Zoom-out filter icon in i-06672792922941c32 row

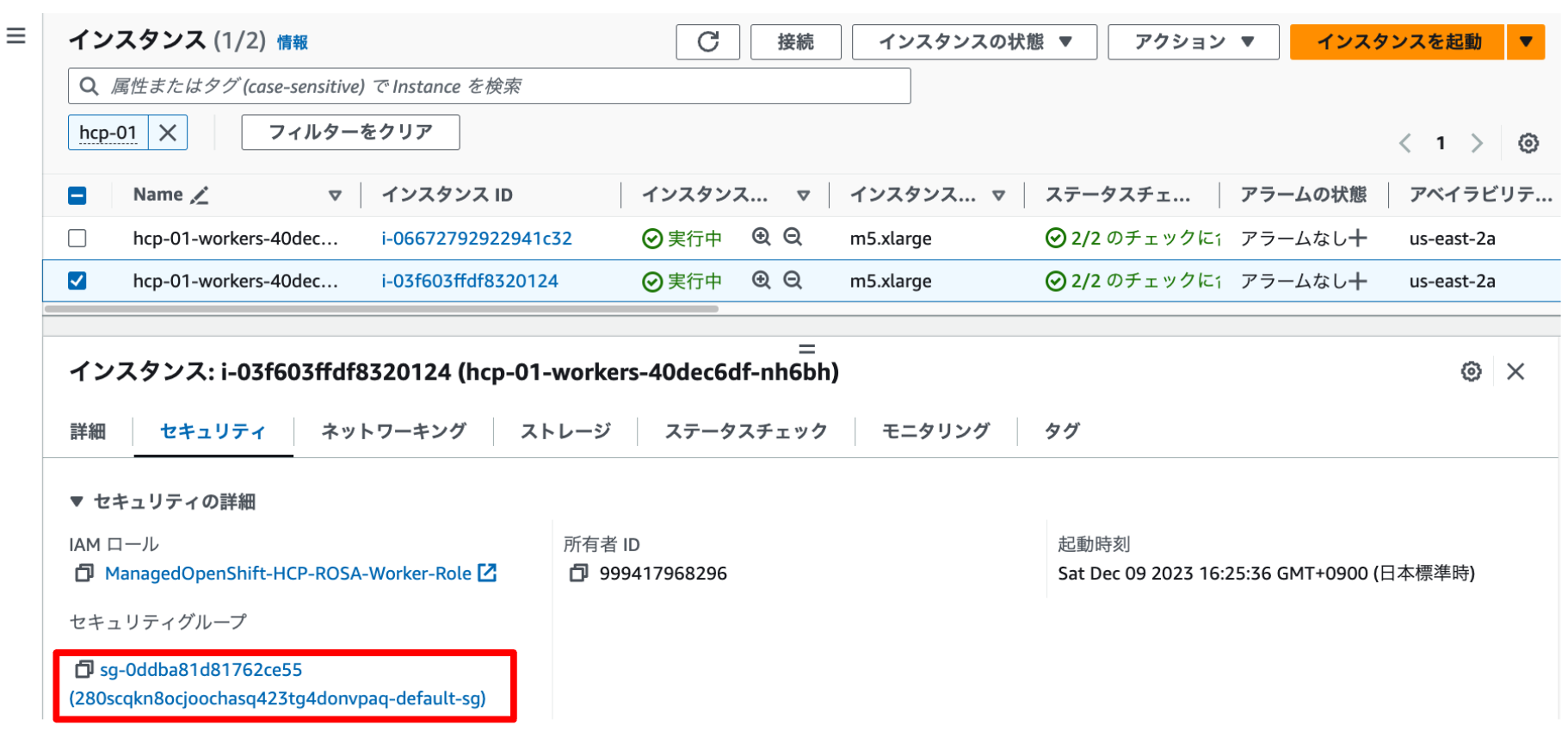(793, 237)
